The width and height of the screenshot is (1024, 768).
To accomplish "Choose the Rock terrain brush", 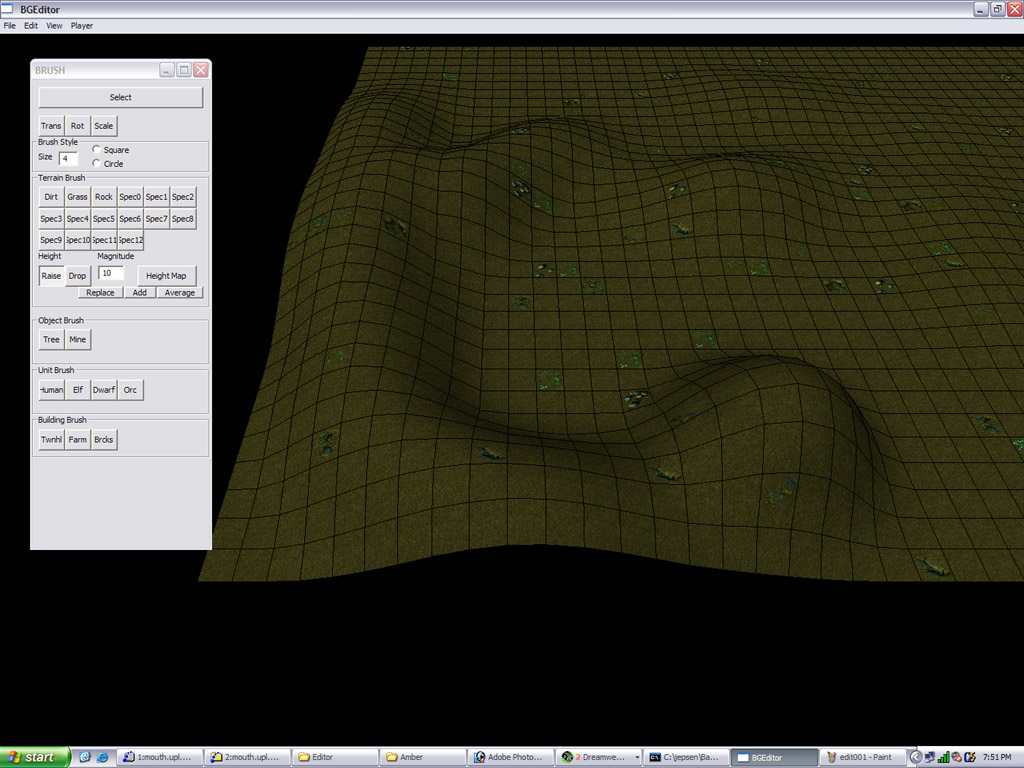I will click(x=104, y=197).
